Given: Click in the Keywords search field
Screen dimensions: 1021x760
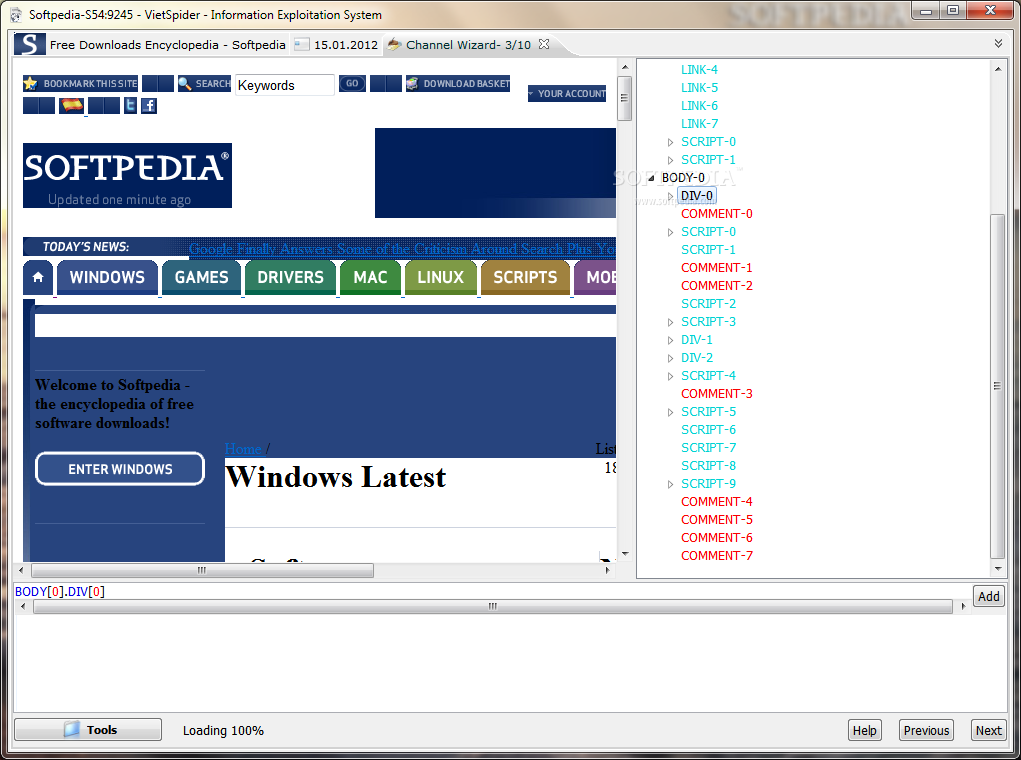Looking at the screenshot, I should [285, 85].
